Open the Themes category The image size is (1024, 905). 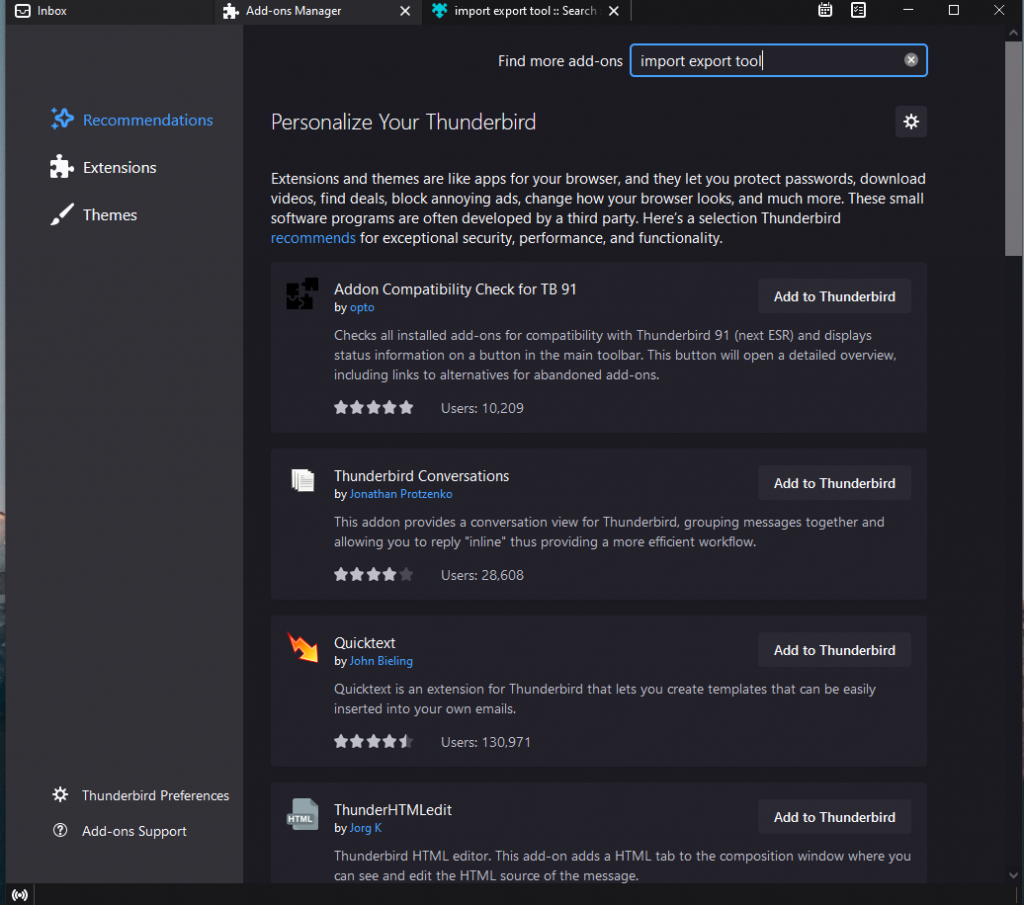[x=95, y=215]
